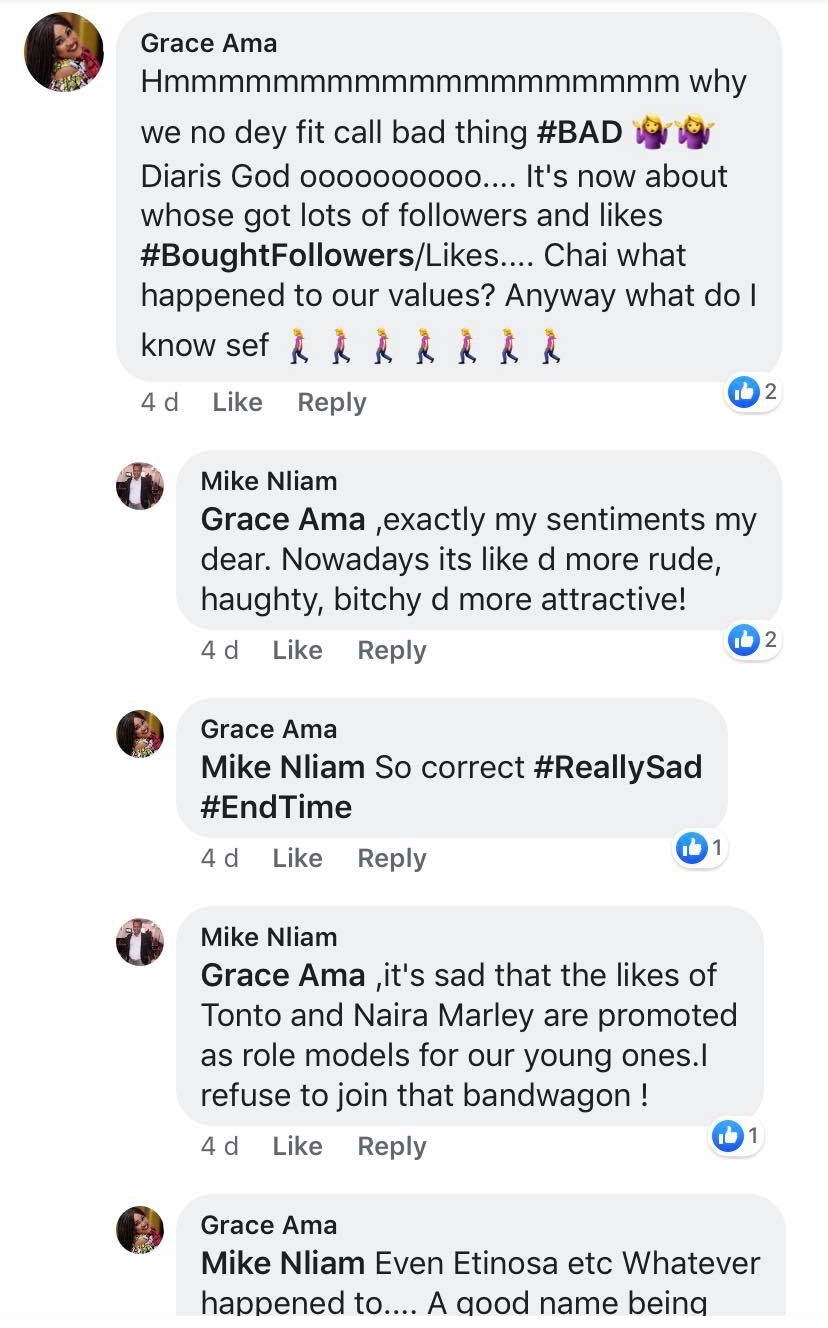
Task: Open the thumbs-up reaction on the Naira Marley reply
Action: click(x=737, y=1136)
